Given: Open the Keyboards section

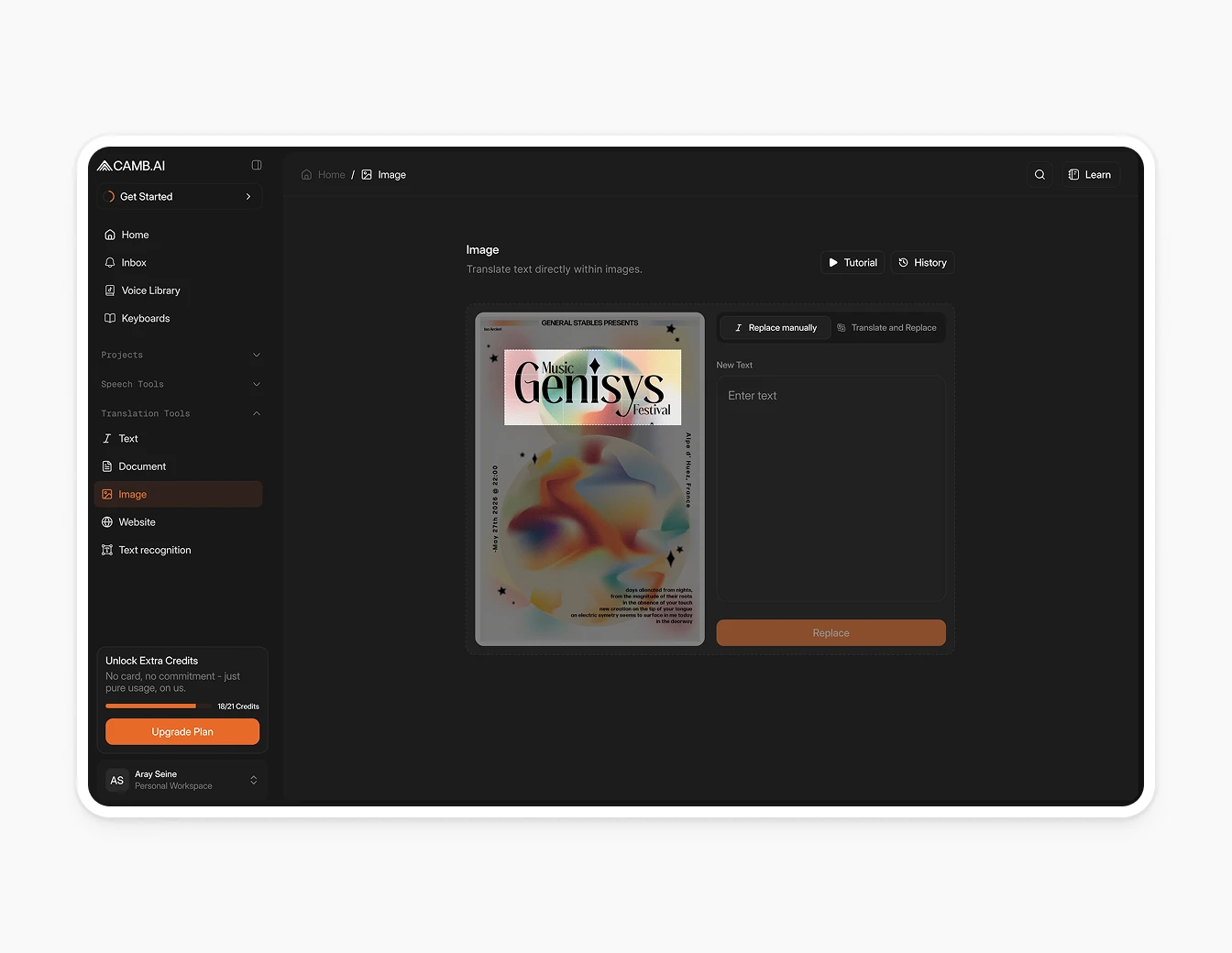Looking at the screenshot, I should [144, 318].
